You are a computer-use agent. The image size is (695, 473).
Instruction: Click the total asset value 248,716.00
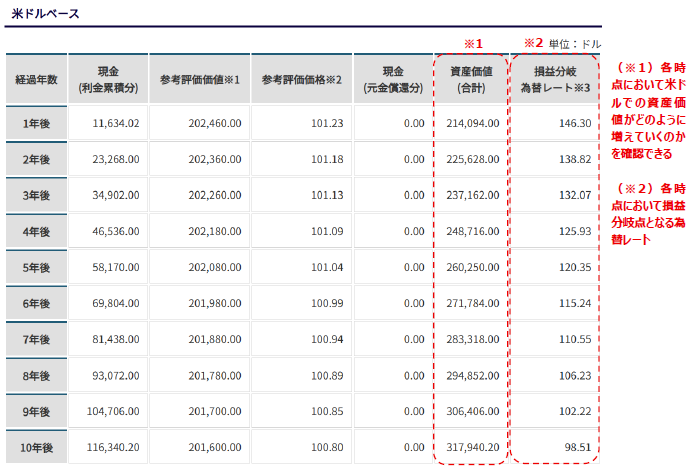tap(473, 231)
